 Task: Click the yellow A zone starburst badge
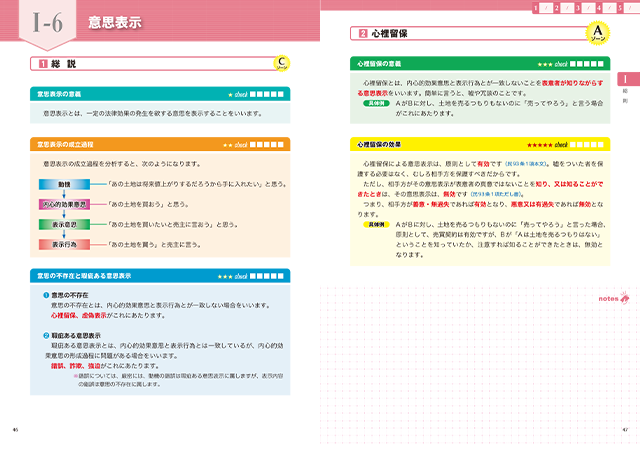pos(598,33)
